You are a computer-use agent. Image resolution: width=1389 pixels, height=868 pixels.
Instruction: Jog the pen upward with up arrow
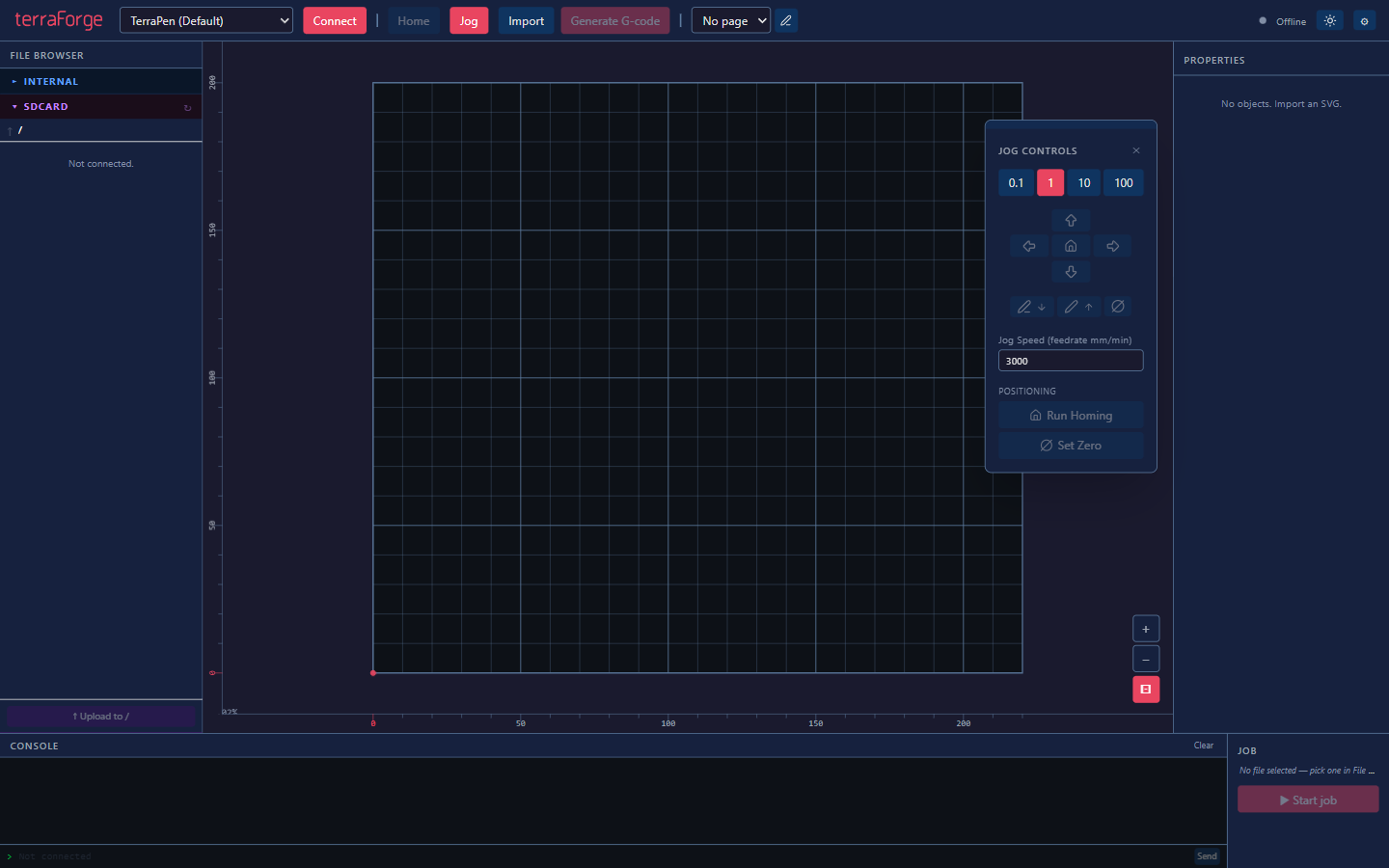point(1071,220)
